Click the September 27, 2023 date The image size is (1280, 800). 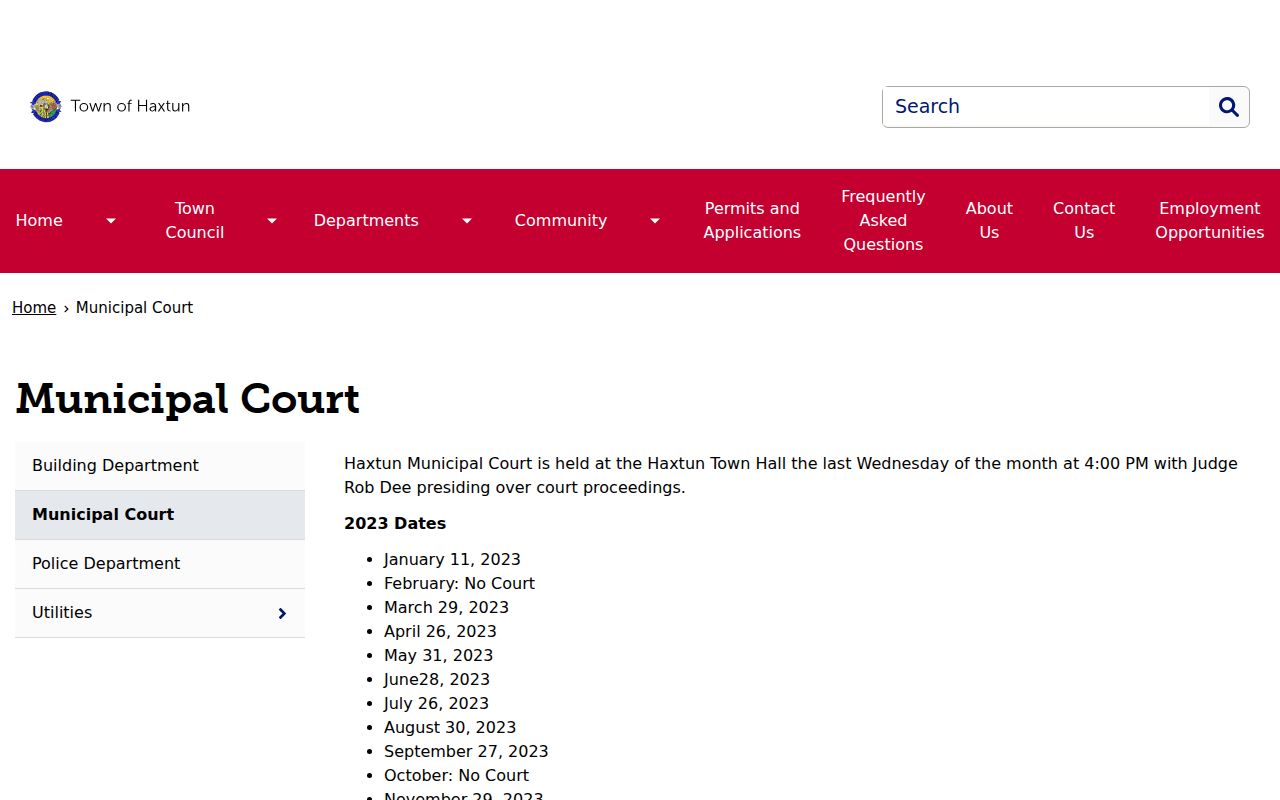pyautogui.click(x=466, y=752)
